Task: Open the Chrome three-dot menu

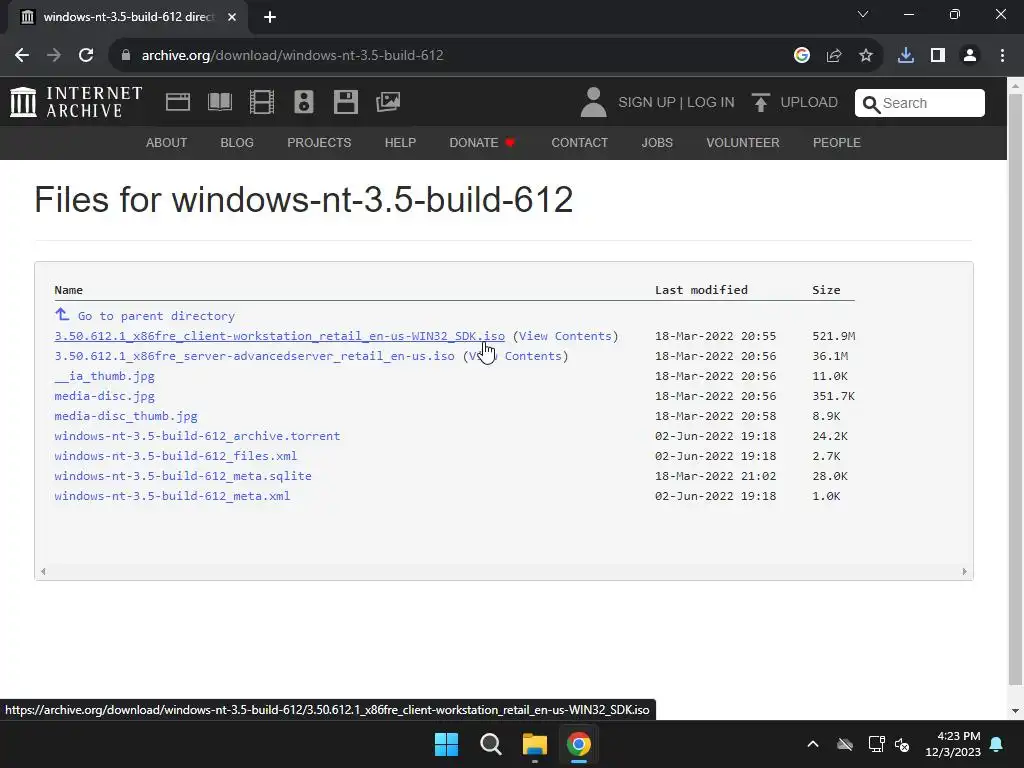Action: click(x=1002, y=55)
